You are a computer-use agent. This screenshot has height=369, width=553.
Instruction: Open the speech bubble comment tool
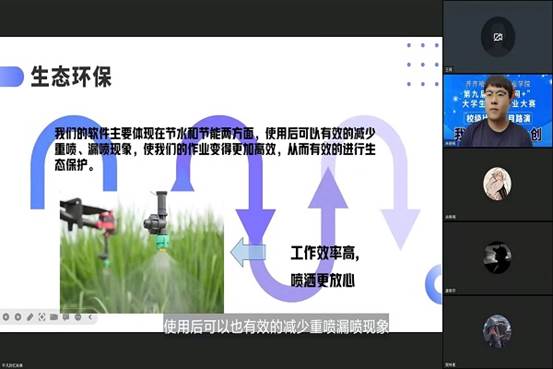point(66,317)
